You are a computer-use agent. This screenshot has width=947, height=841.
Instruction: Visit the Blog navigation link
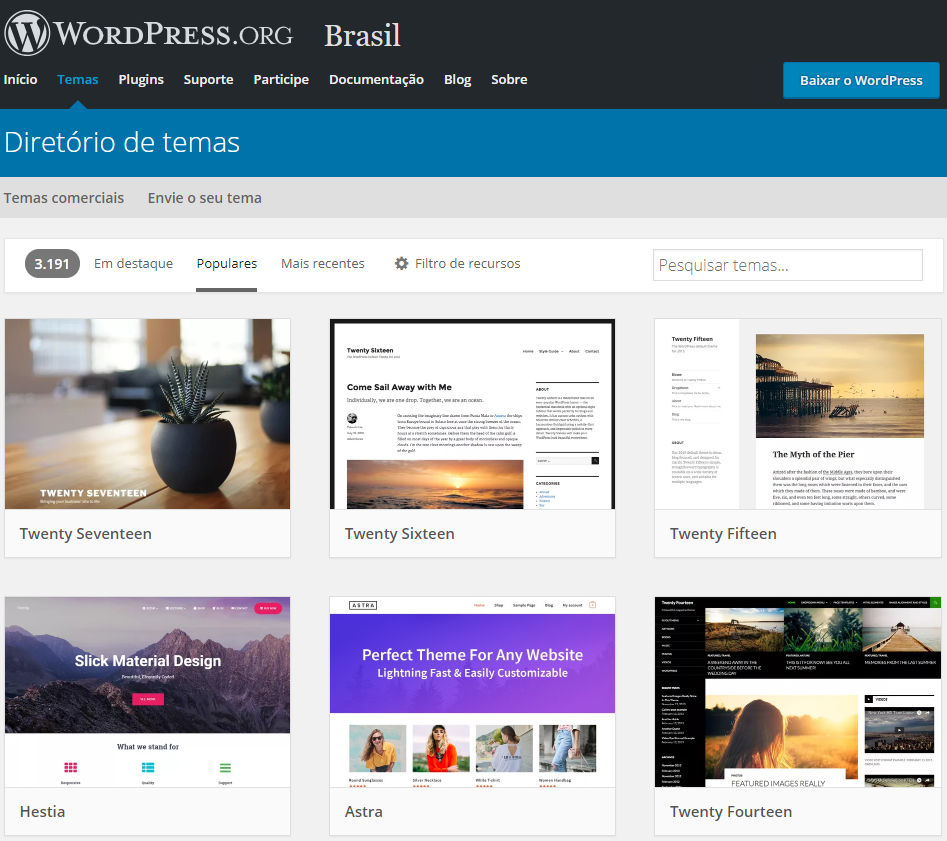coord(457,80)
